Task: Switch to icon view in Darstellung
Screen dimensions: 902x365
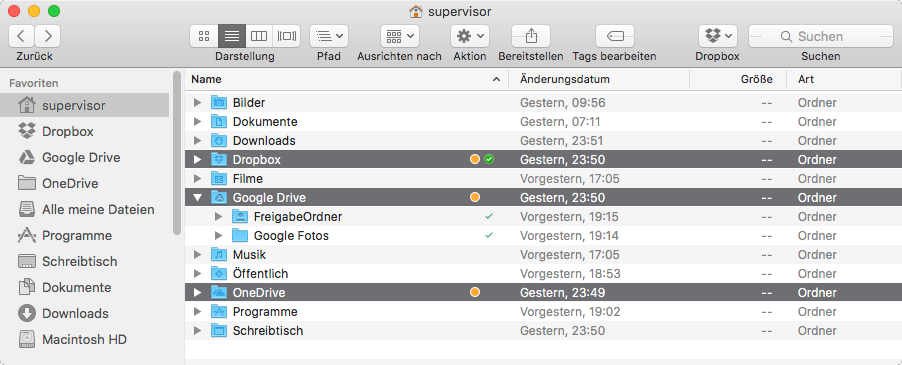Action: (x=204, y=36)
